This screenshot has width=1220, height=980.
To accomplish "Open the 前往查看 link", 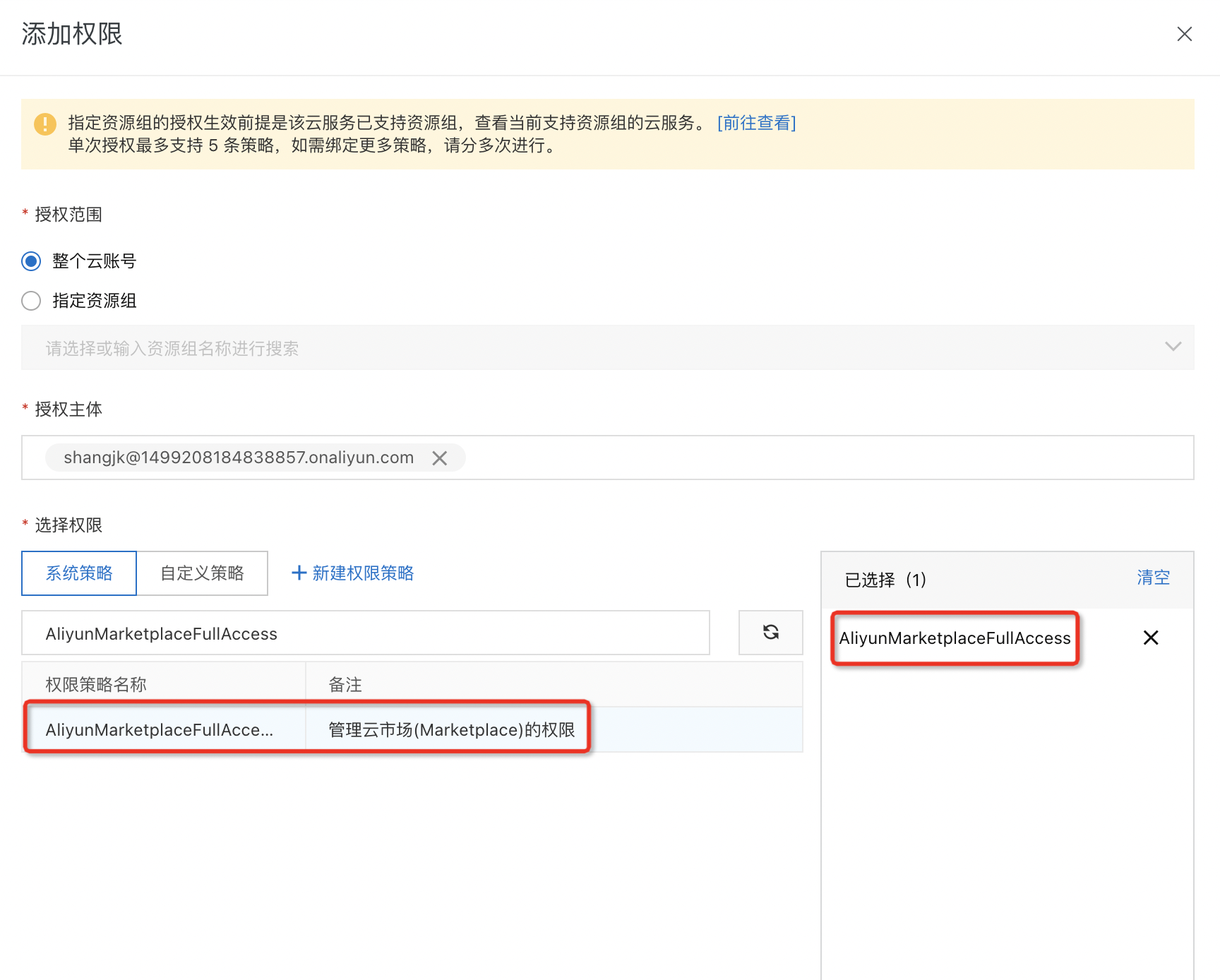I will coord(756,123).
